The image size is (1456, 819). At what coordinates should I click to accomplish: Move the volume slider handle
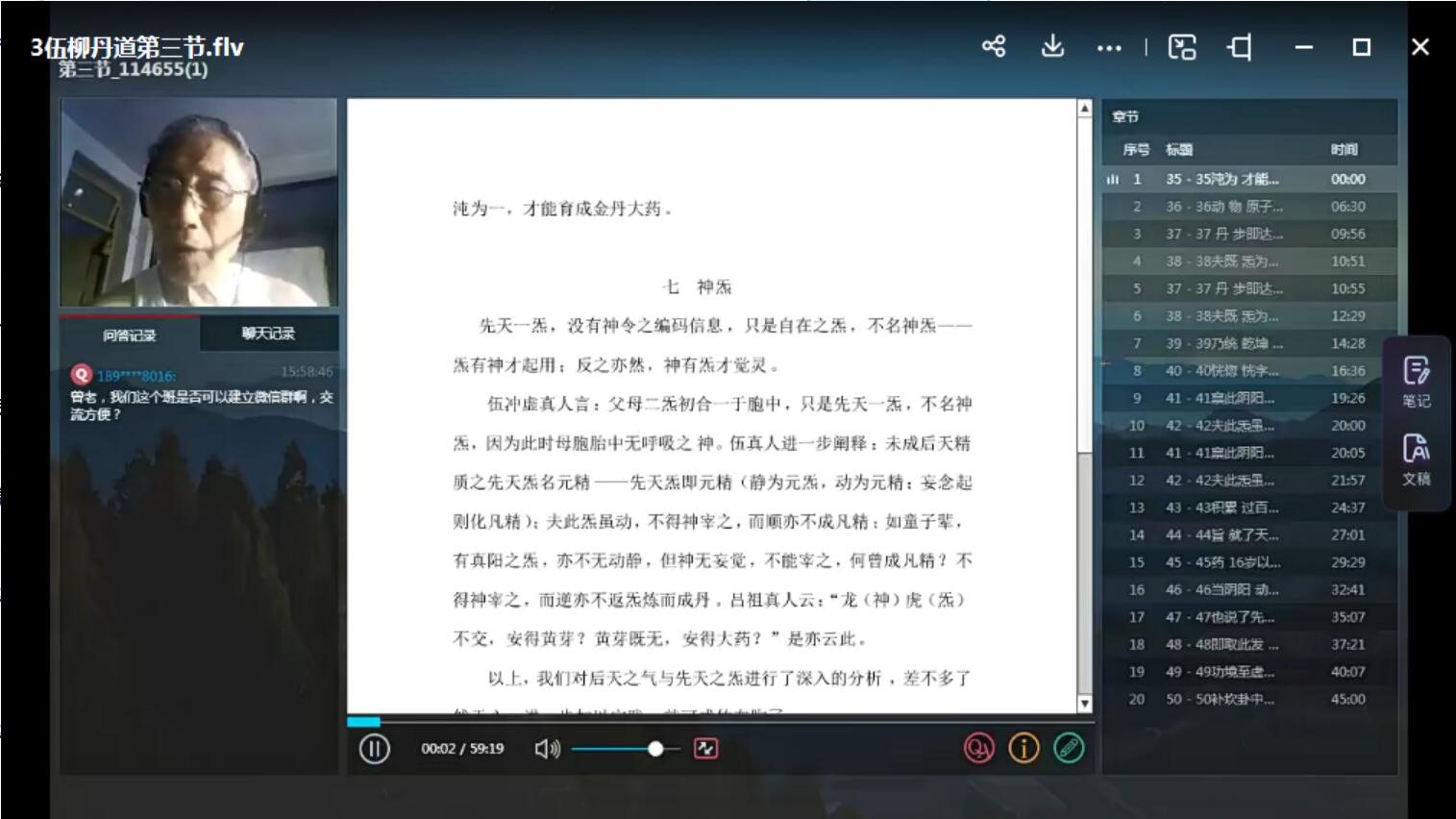655,747
